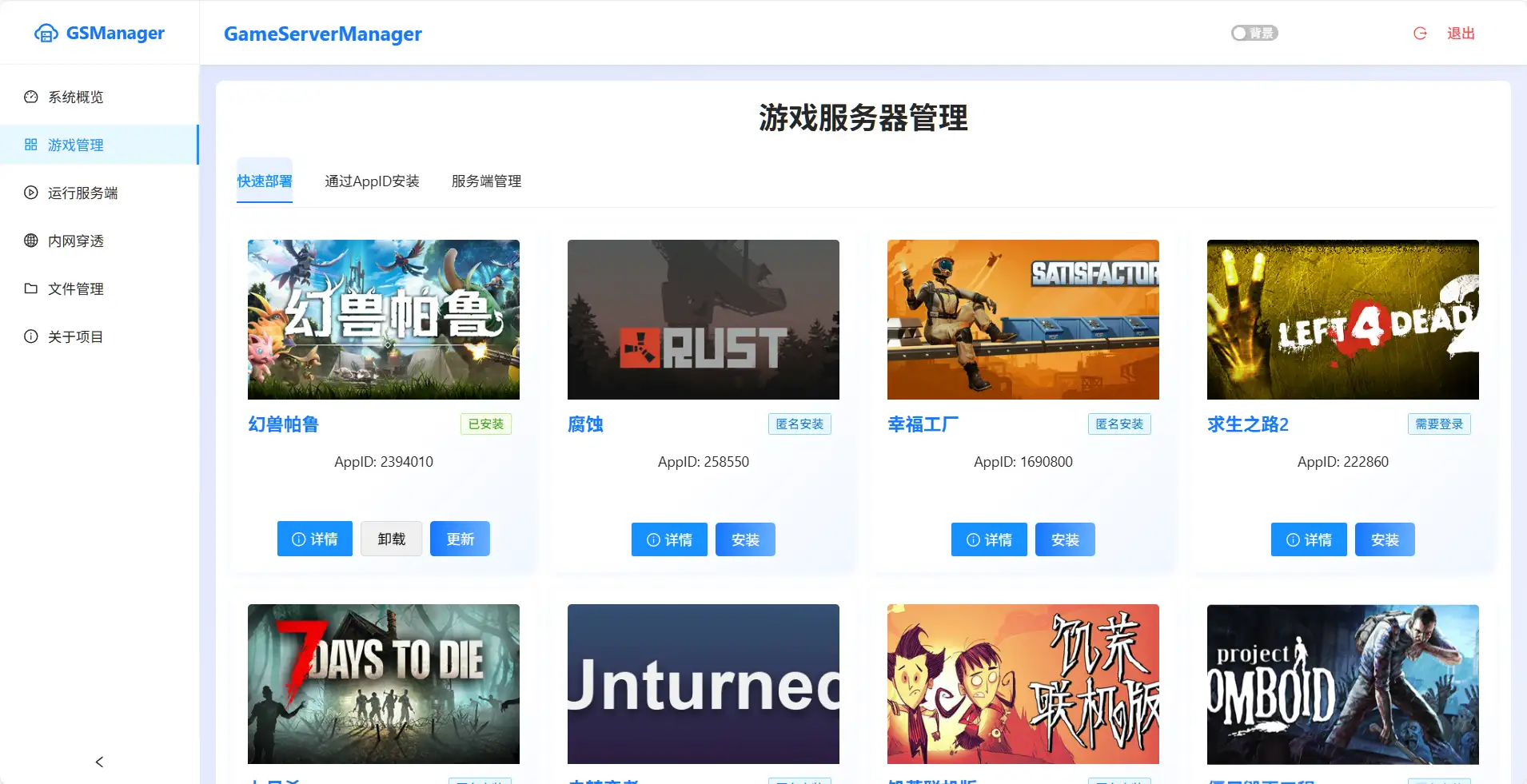This screenshot has height=784, width=1527.
Task: Click 卸载 to uninstall 幻兽帕鲁
Action: click(x=390, y=539)
